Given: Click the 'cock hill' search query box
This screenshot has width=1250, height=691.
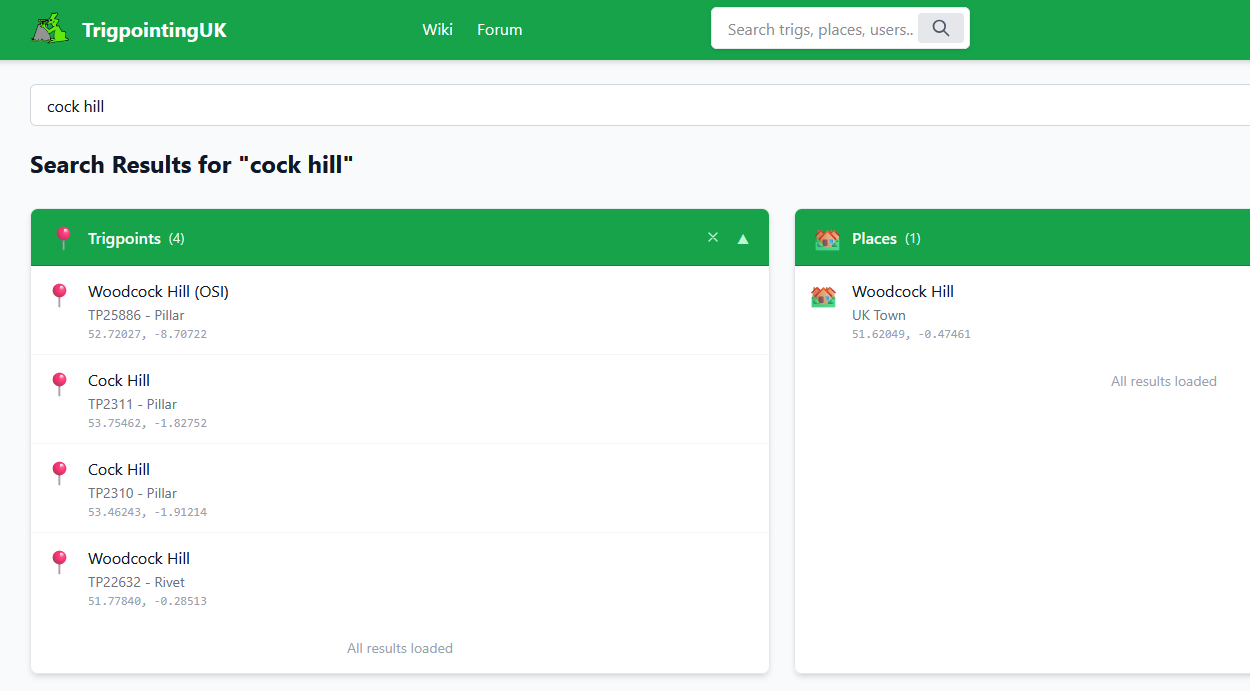Looking at the screenshot, I should pyautogui.click(x=640, y=106).
